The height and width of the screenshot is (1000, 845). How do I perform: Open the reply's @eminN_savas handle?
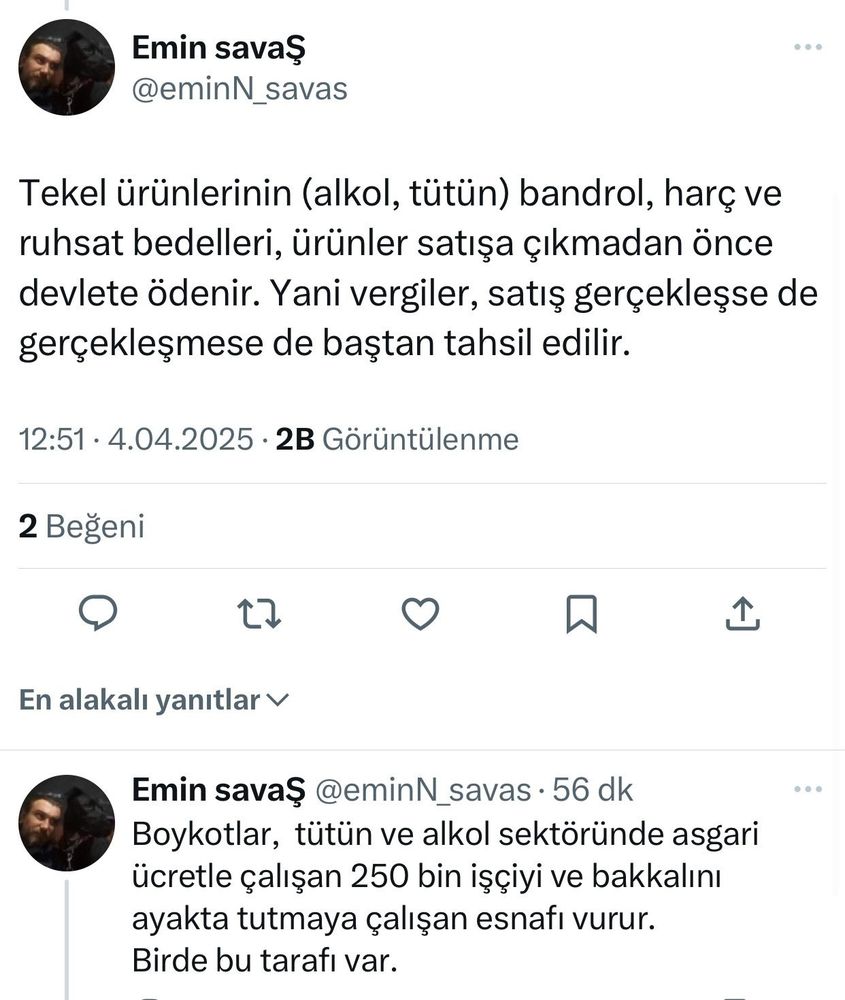pyautogui.click(x=422, y=790)
